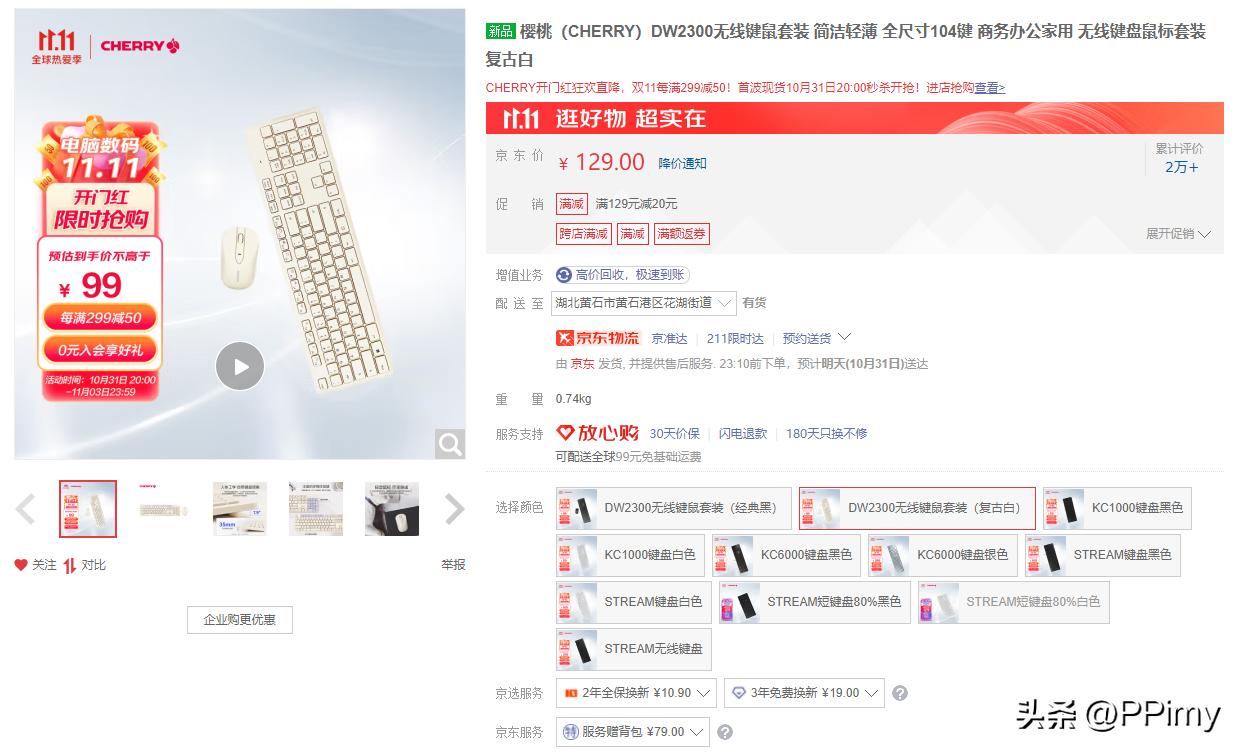Click the 高价回收 recycle icon

(564, 275)
